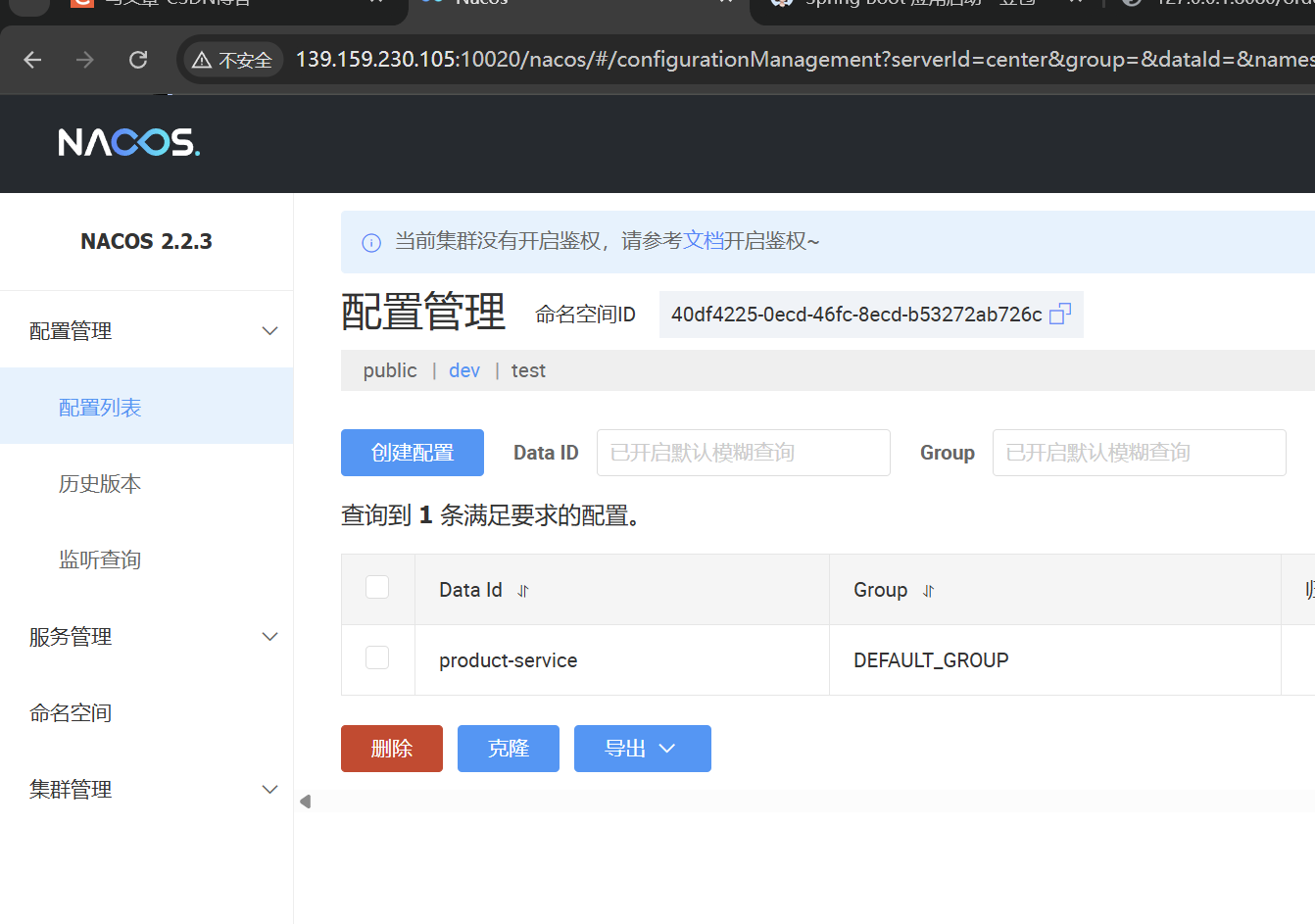The height and width of the screenshot is (924, 1315).
Task: Expand the 集群管理 menu chevron
Action: point(270,790)
